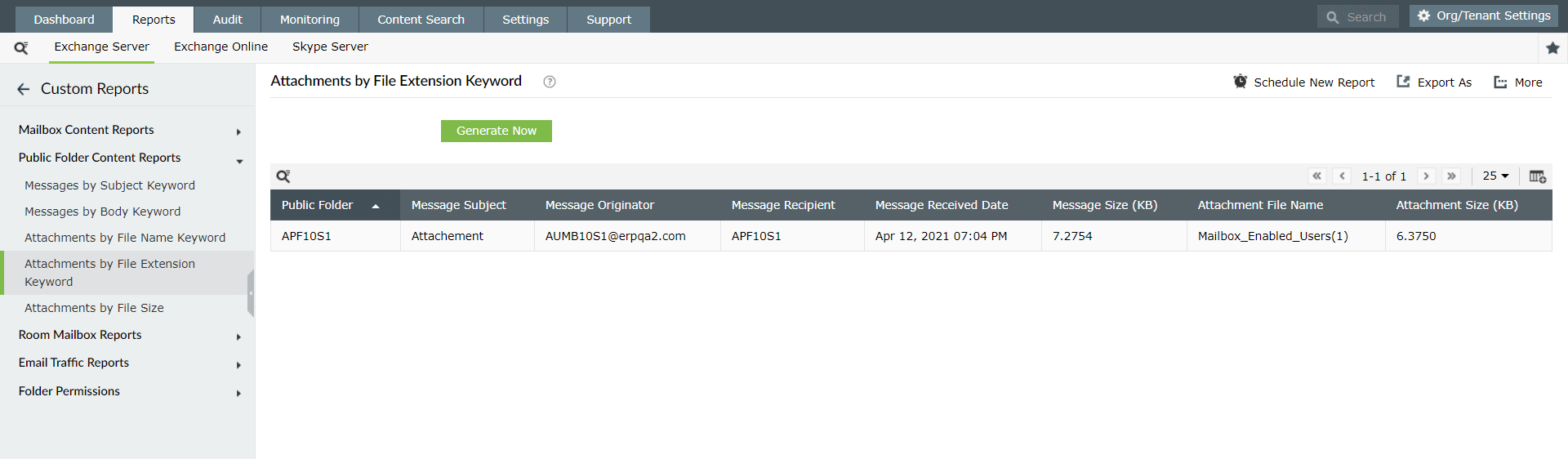Open add/remove columns icon
Screen dimensions: 1568x459
coord(1537,176)
